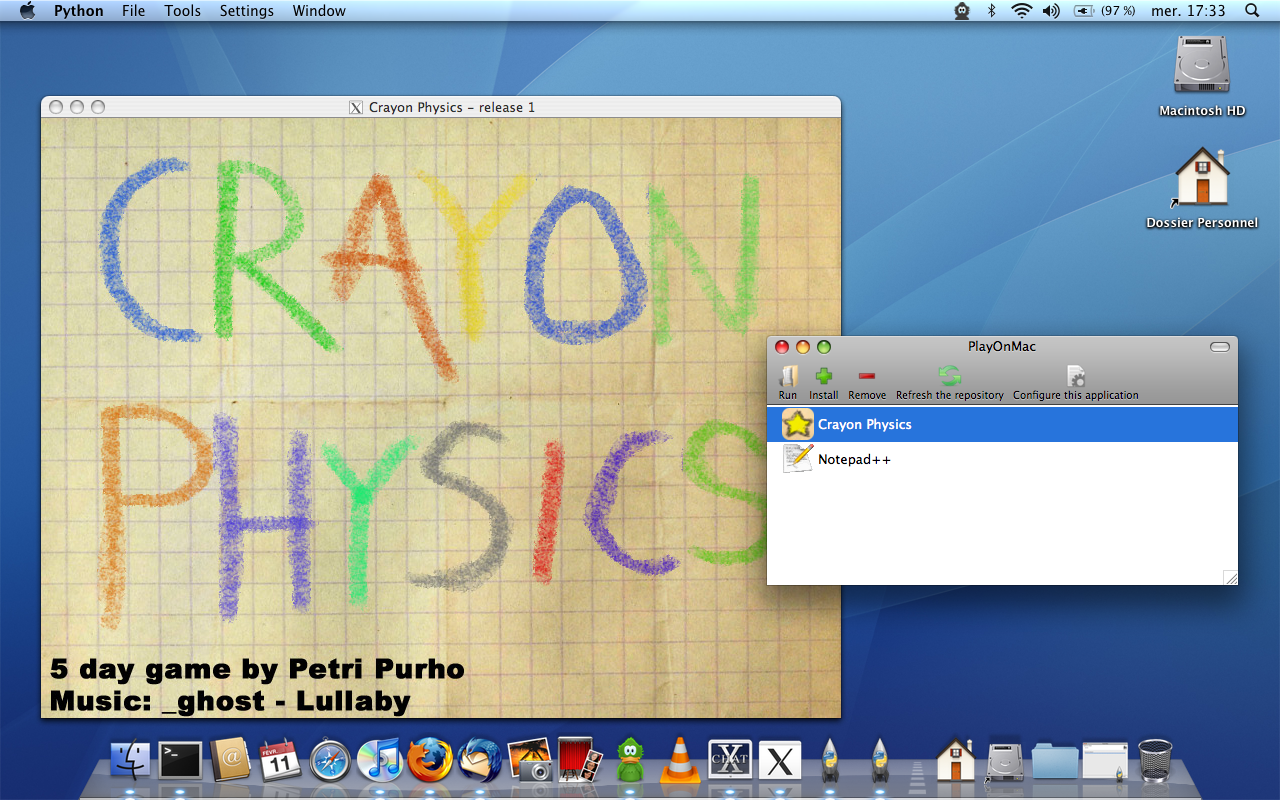
Task: Click PlayOnMac window resize grip corner
Action: (1230, 577)
